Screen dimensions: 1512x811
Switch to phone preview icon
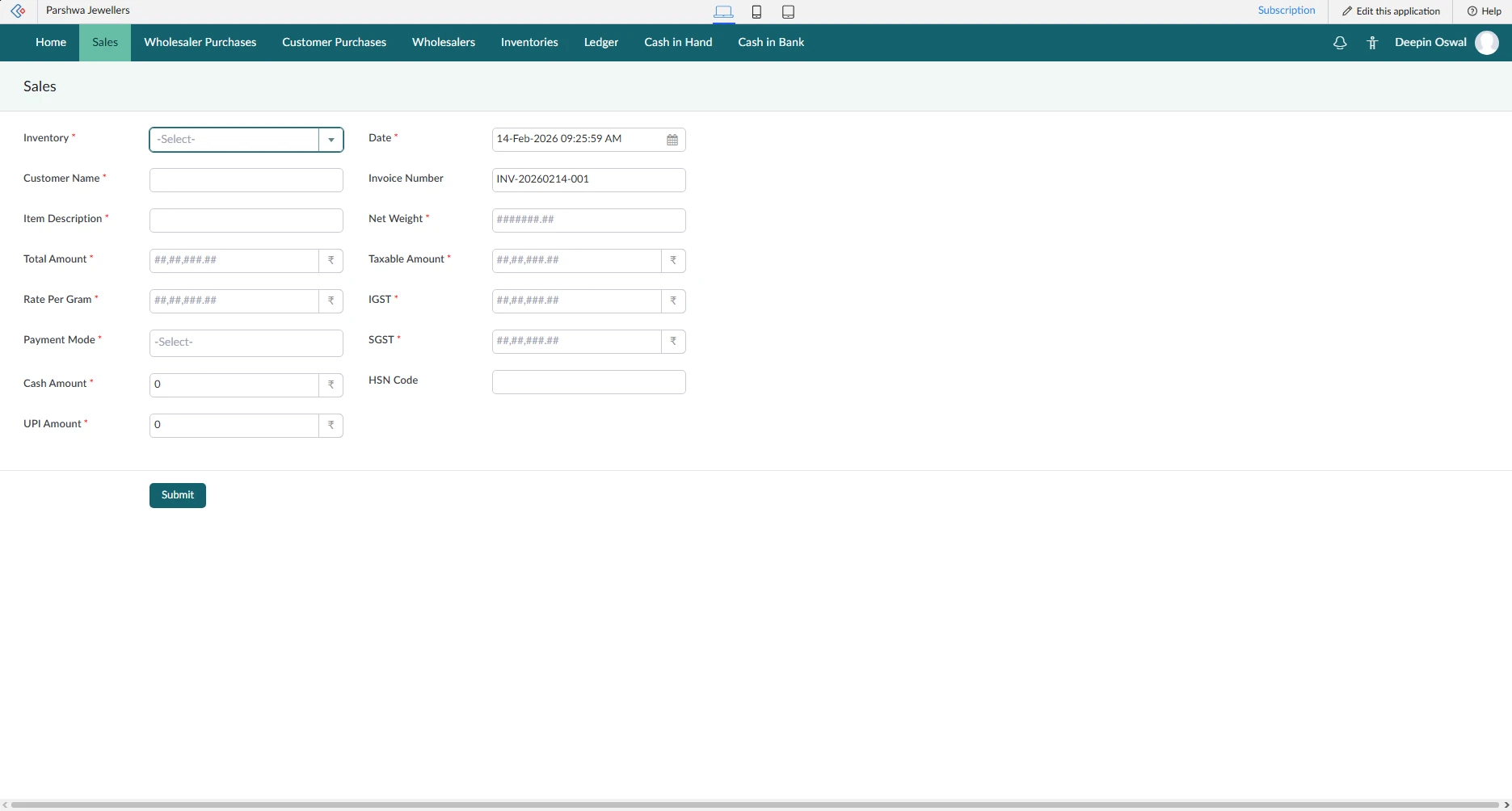[x=756, y=11]
